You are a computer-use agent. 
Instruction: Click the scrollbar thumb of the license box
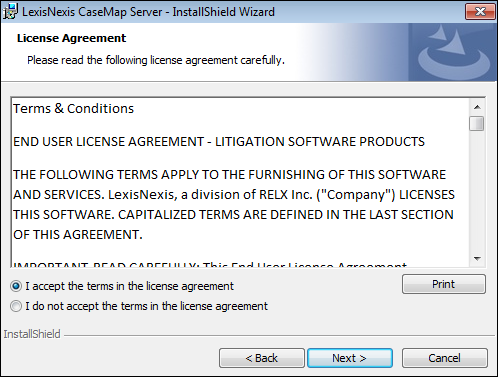[477, 123]
